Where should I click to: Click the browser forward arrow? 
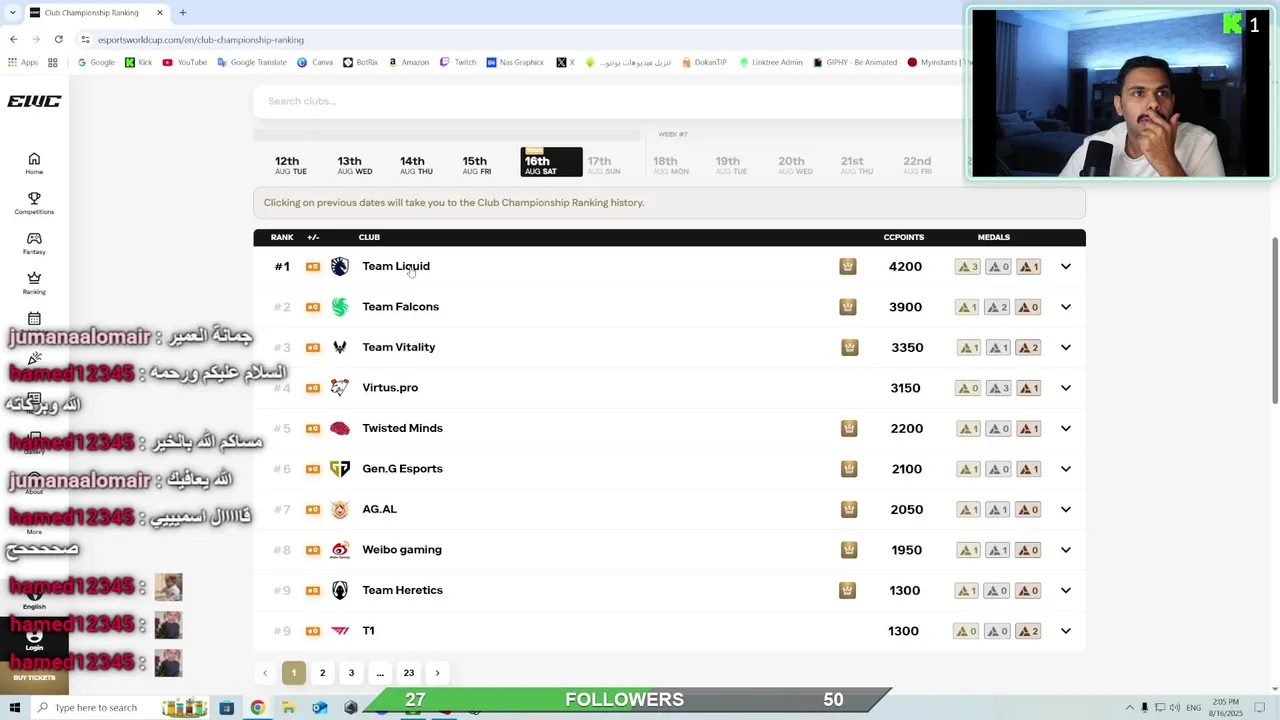pos(36,39)
